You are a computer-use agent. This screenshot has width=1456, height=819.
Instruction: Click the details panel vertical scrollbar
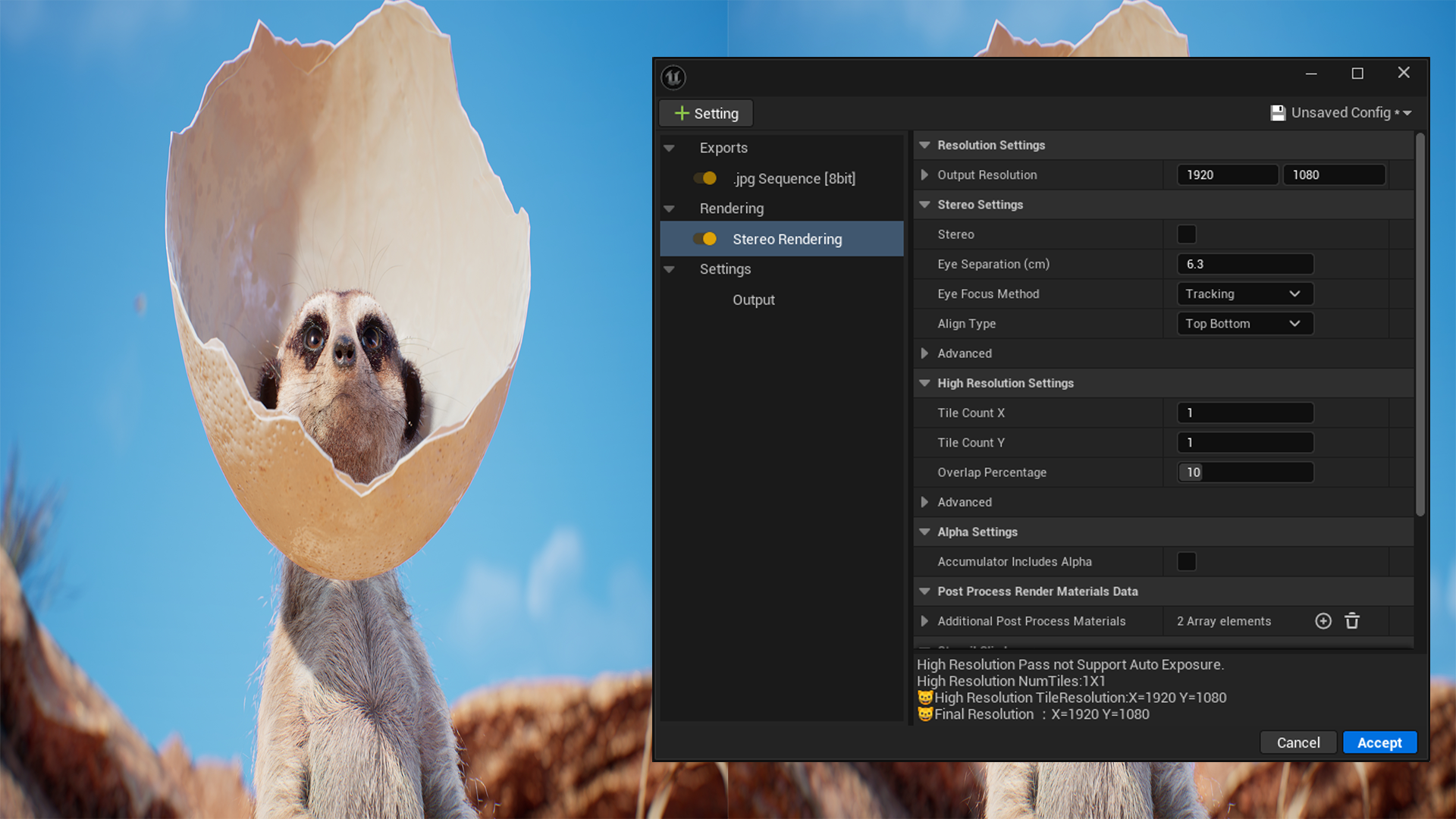[x=1420, y=325]
